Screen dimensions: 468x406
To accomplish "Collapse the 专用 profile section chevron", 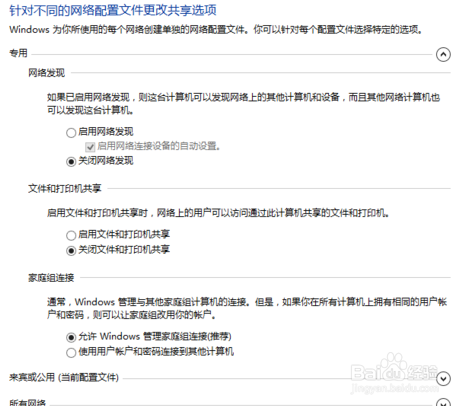I will 443,54.
